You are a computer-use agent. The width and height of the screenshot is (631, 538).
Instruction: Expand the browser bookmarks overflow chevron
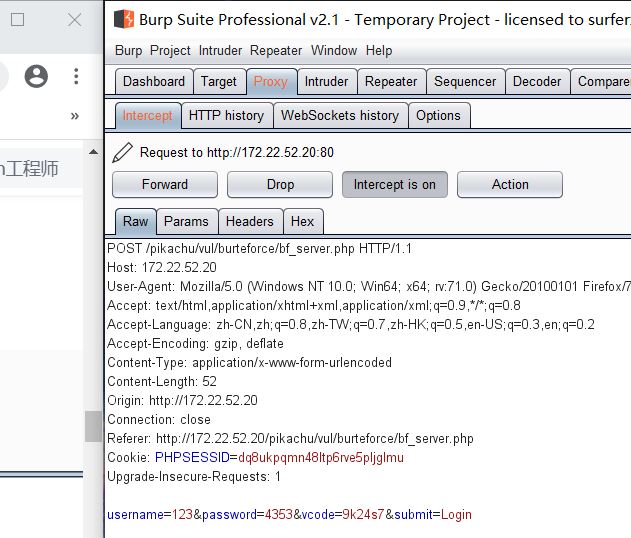click(x=75, y=116)
